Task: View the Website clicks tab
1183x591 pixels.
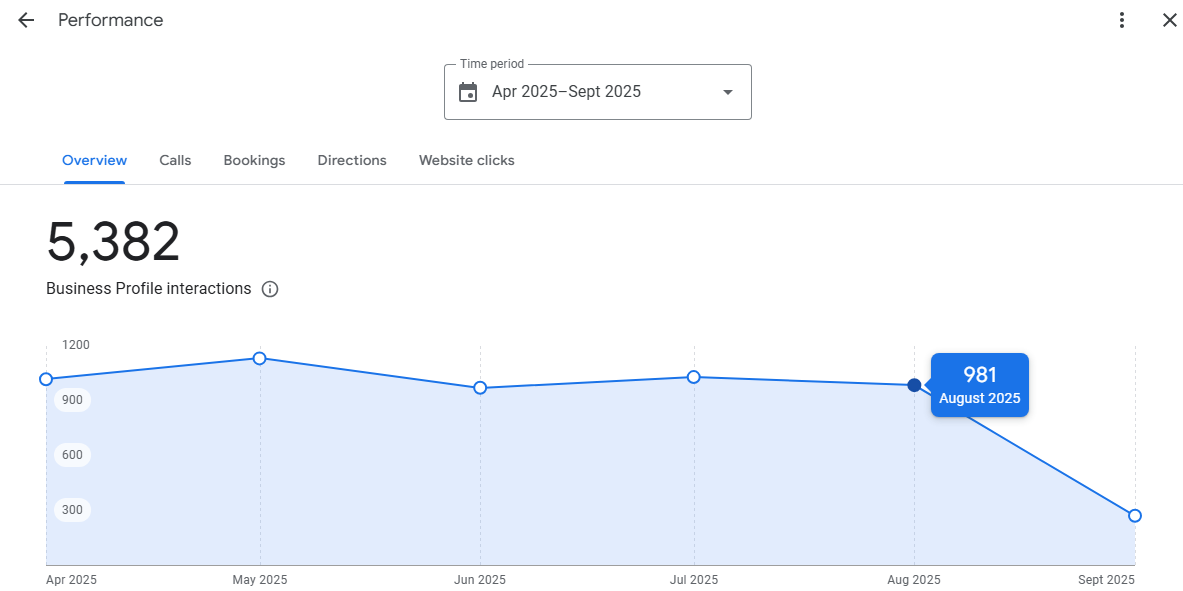Action: click(466, 160)
